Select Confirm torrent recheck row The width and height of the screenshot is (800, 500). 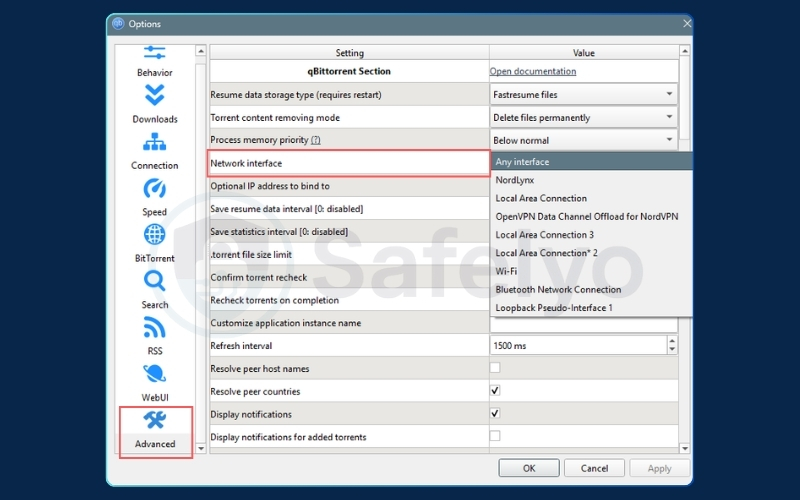tap(349, 277)
